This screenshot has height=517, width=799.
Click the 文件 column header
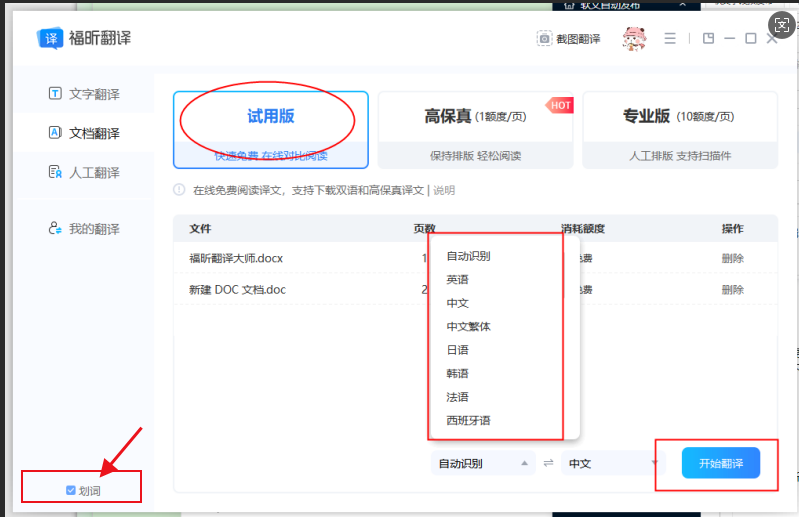(x=200, y=229)
